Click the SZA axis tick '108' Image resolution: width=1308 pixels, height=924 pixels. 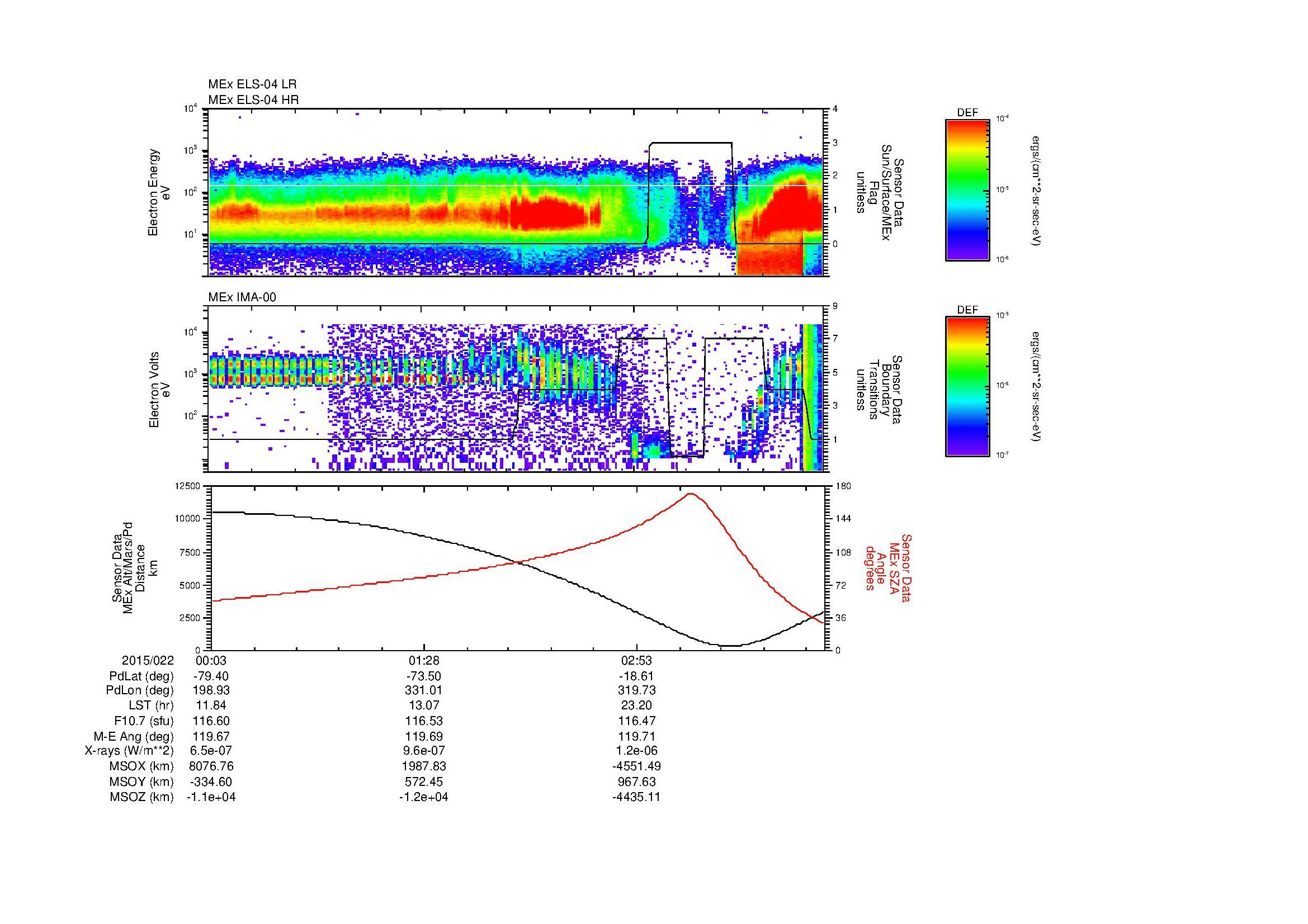pos(844,552)
